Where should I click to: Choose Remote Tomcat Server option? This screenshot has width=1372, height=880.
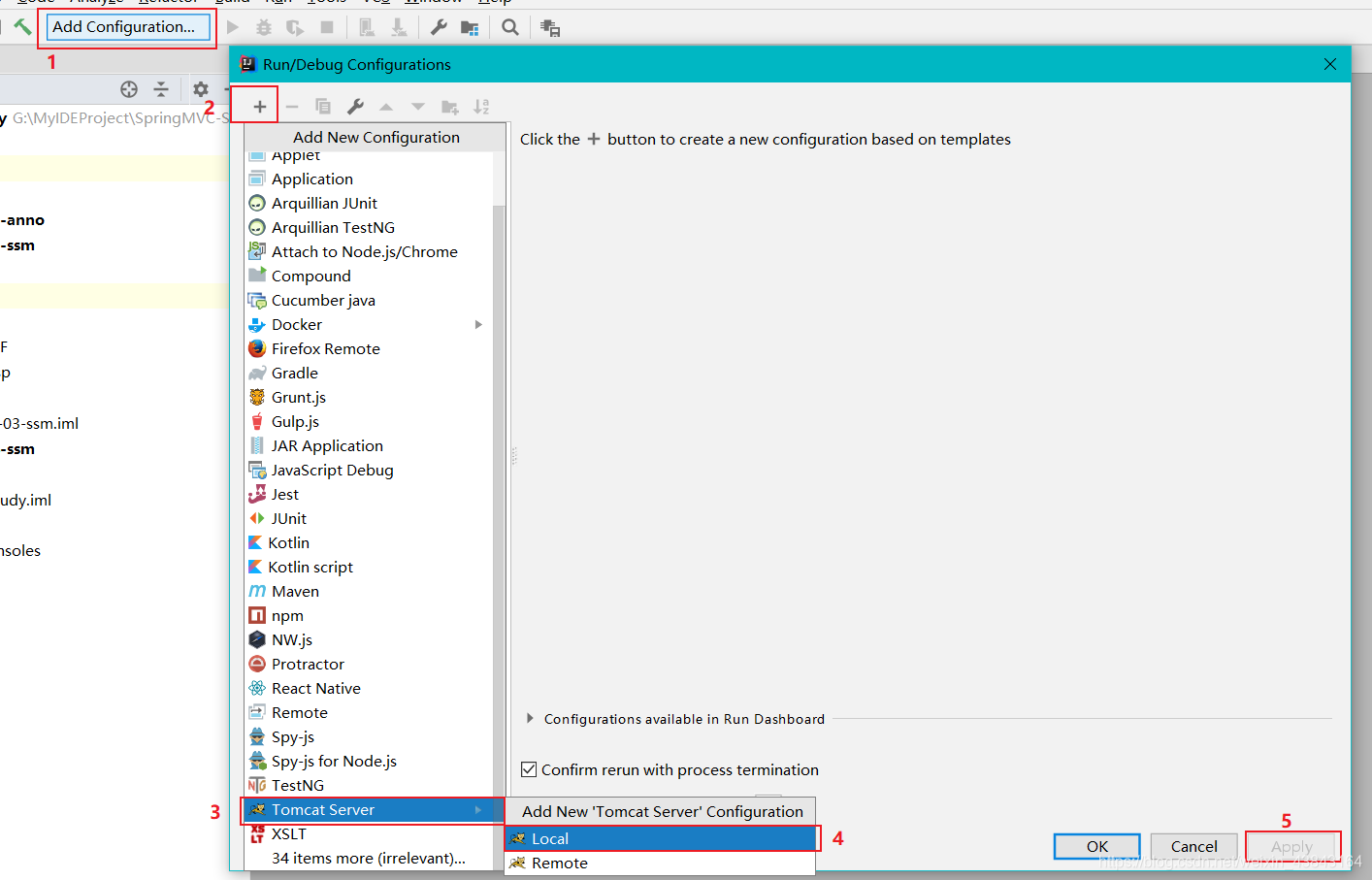(660, 863)
